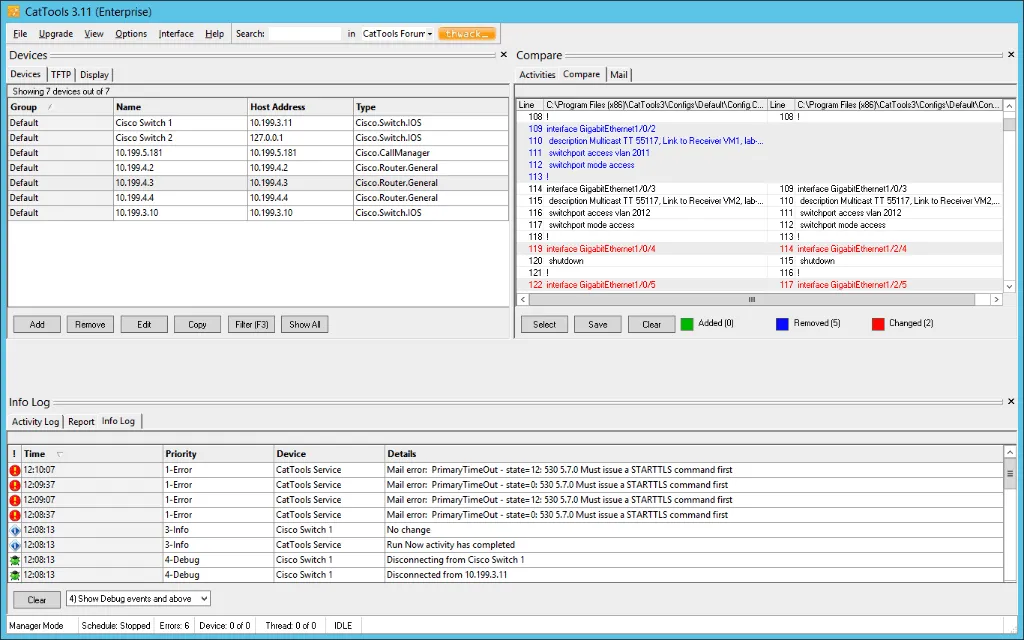Switch to the Display tab in the Devices panel
Image resolution: width=1024 pixels, height=640 pixels.
click(94, 74)
